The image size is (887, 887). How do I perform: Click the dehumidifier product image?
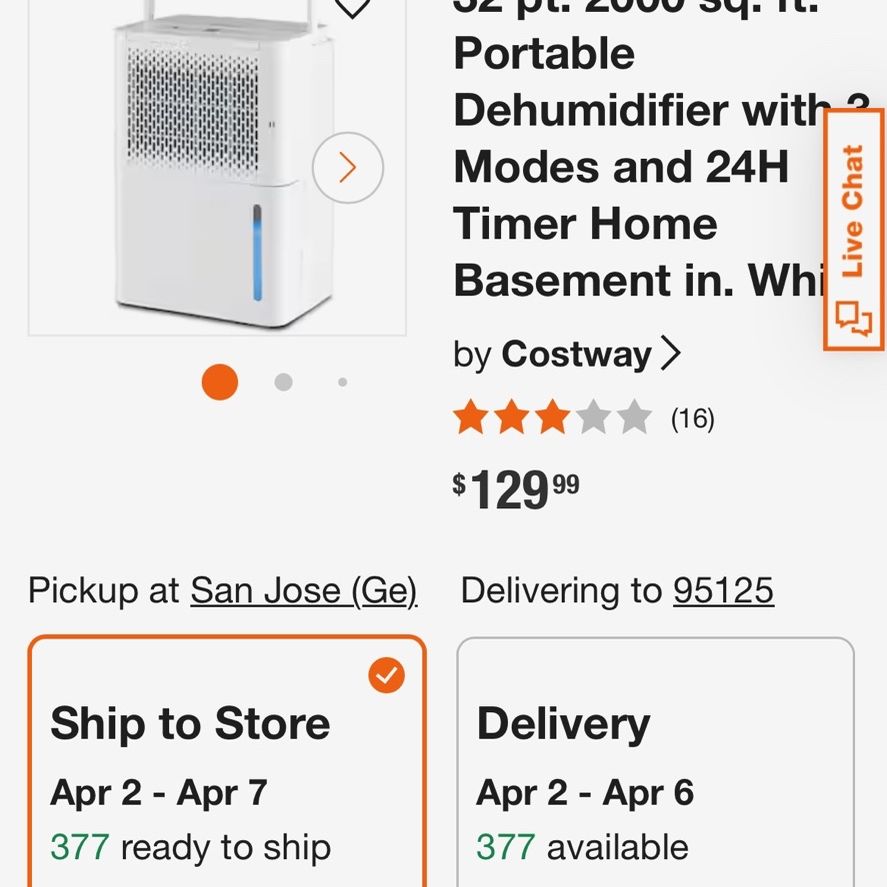[x=217, y=167]
